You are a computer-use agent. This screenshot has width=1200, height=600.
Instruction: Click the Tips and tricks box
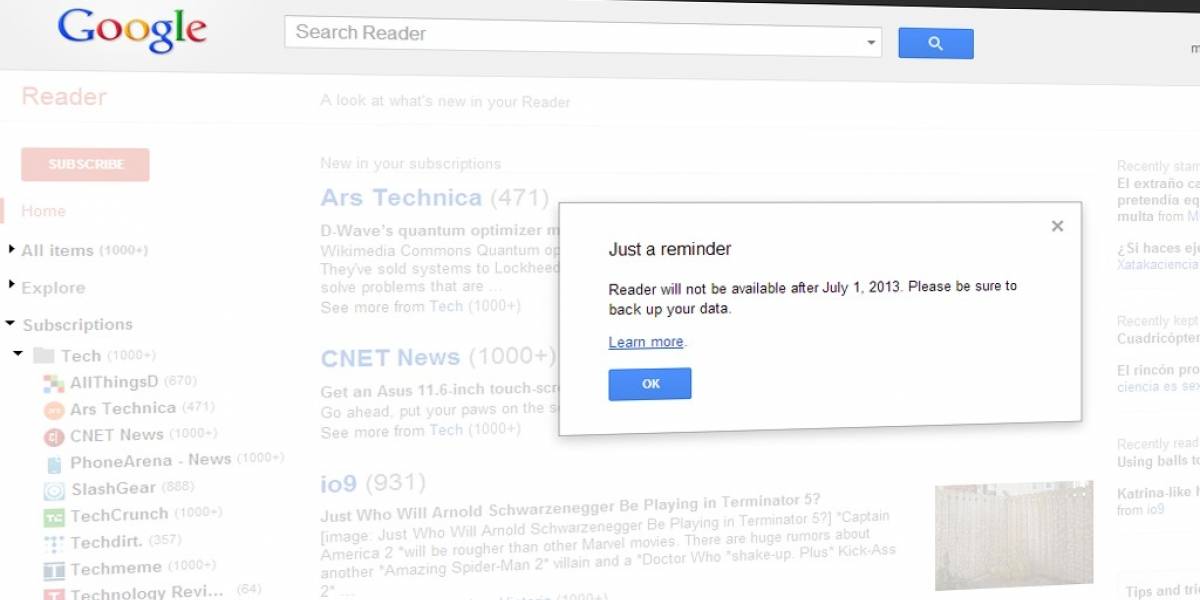[x=1161, y=590]
